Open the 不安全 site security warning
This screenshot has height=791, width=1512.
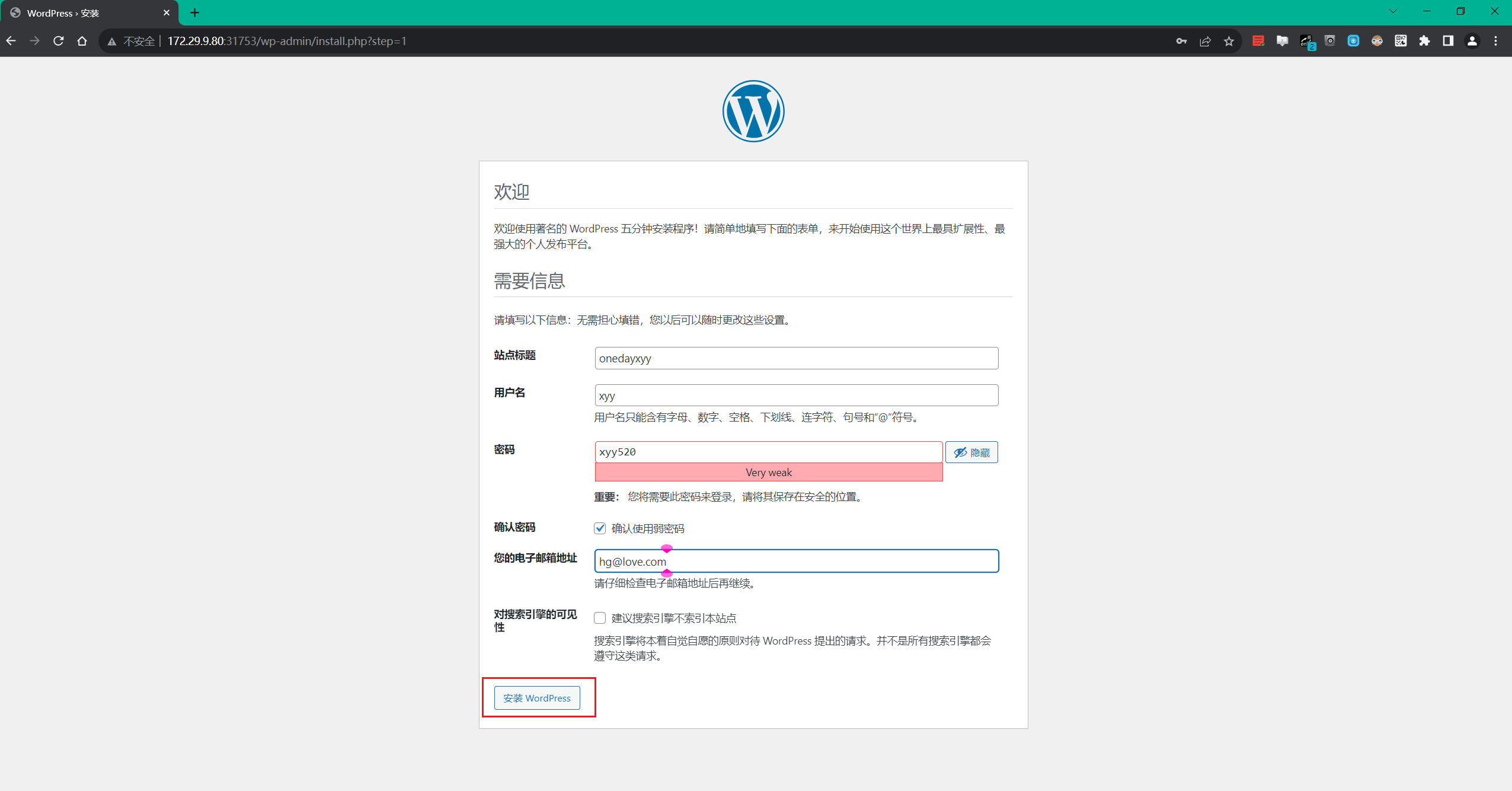[131, 41]
